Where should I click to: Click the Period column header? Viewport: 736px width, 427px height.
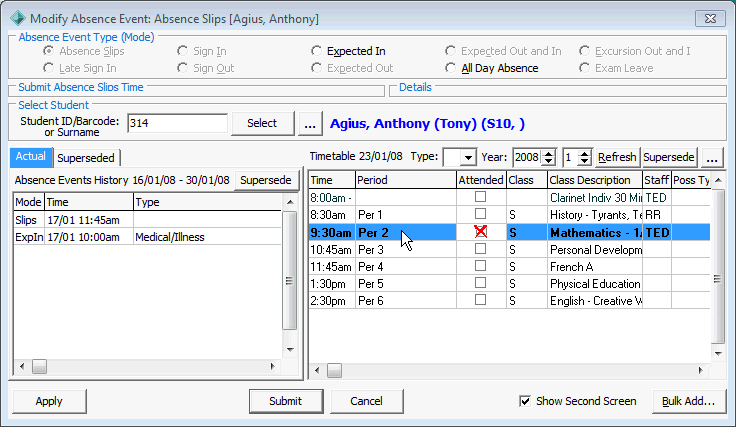(x=406, y=180)
